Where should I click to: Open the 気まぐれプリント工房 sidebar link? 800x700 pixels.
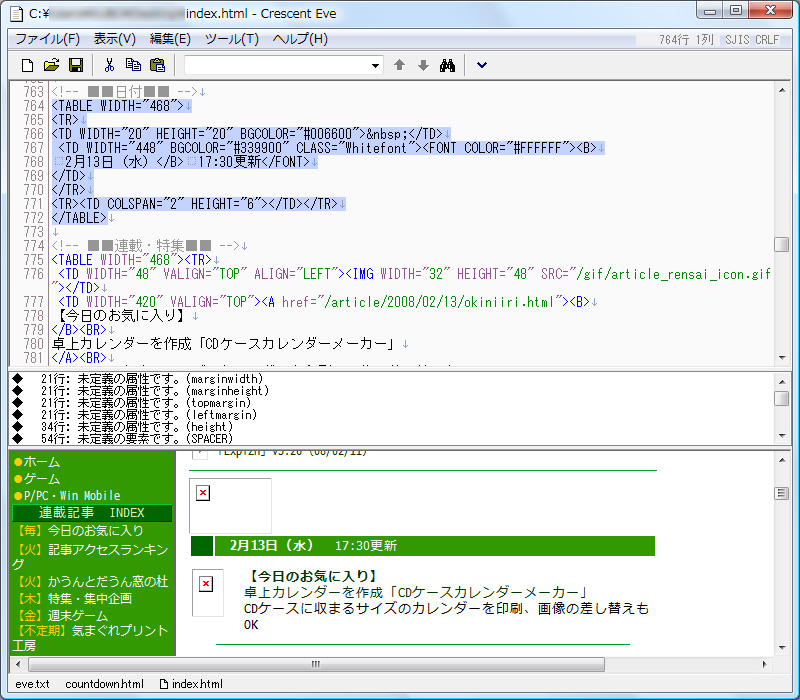click(x=90, y=638)
